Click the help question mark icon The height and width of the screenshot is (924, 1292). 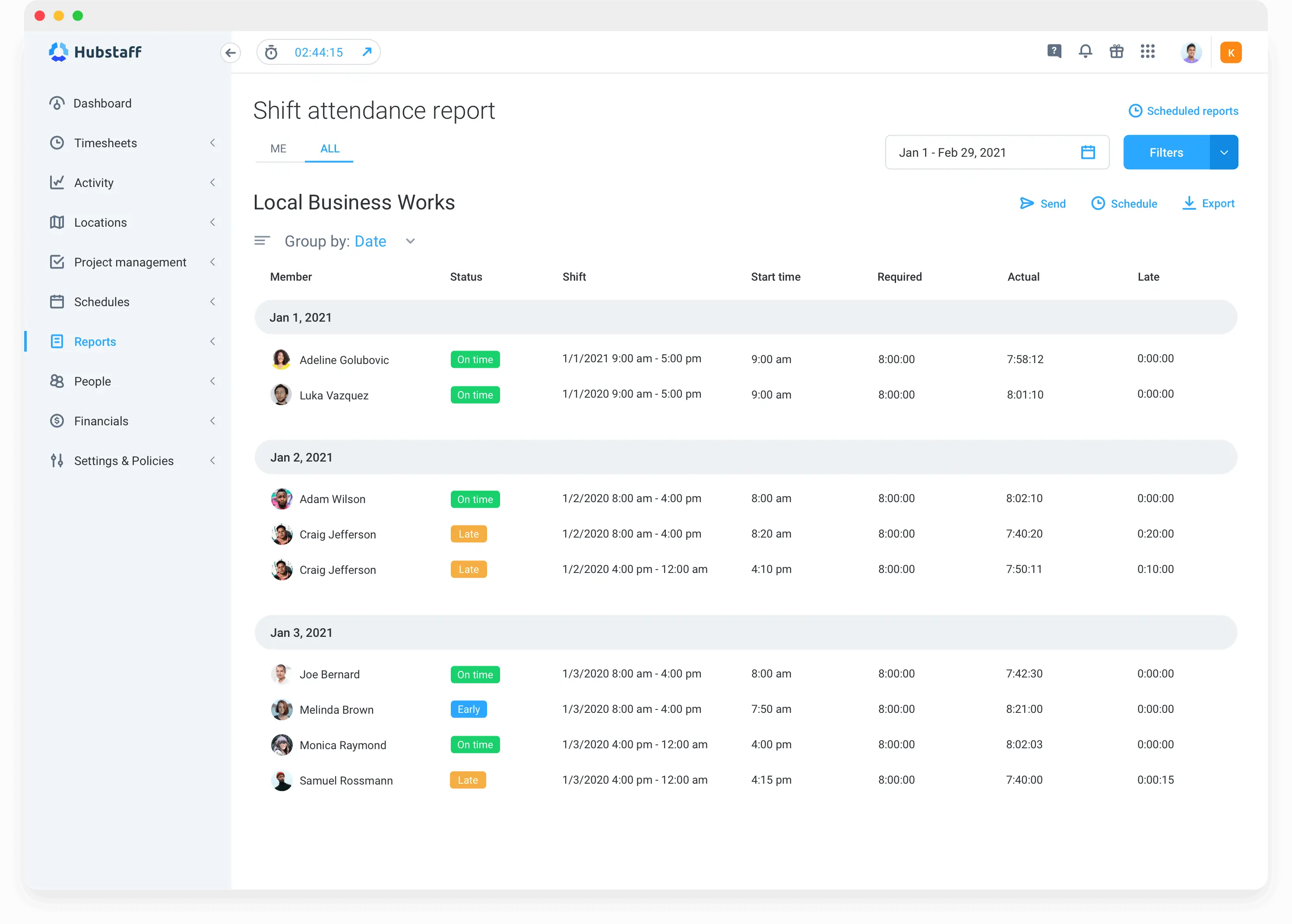point(1054,51)
